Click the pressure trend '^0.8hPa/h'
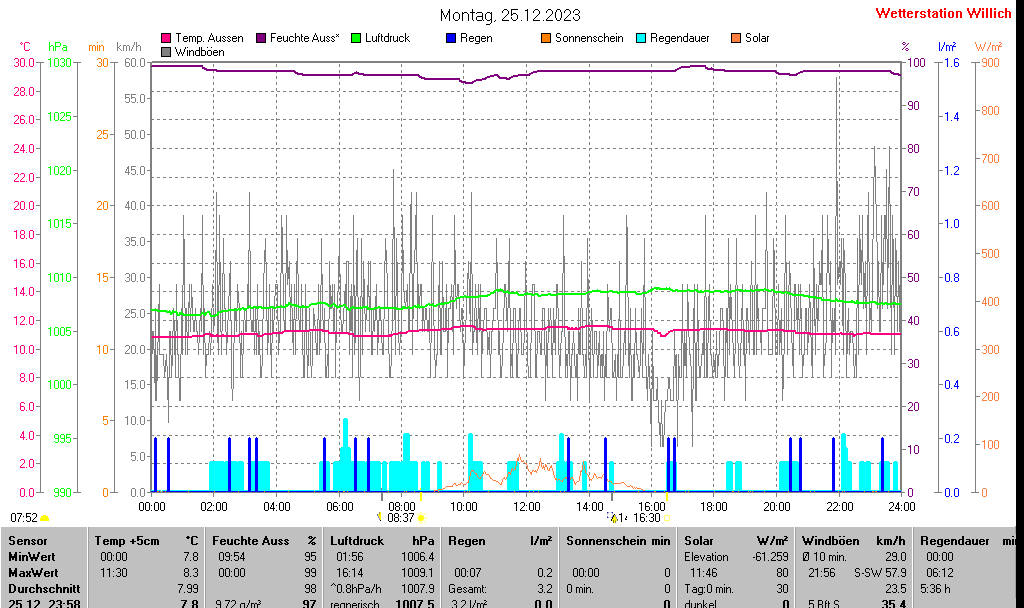This screenshot has height=608, width=1024. point(356,588)
